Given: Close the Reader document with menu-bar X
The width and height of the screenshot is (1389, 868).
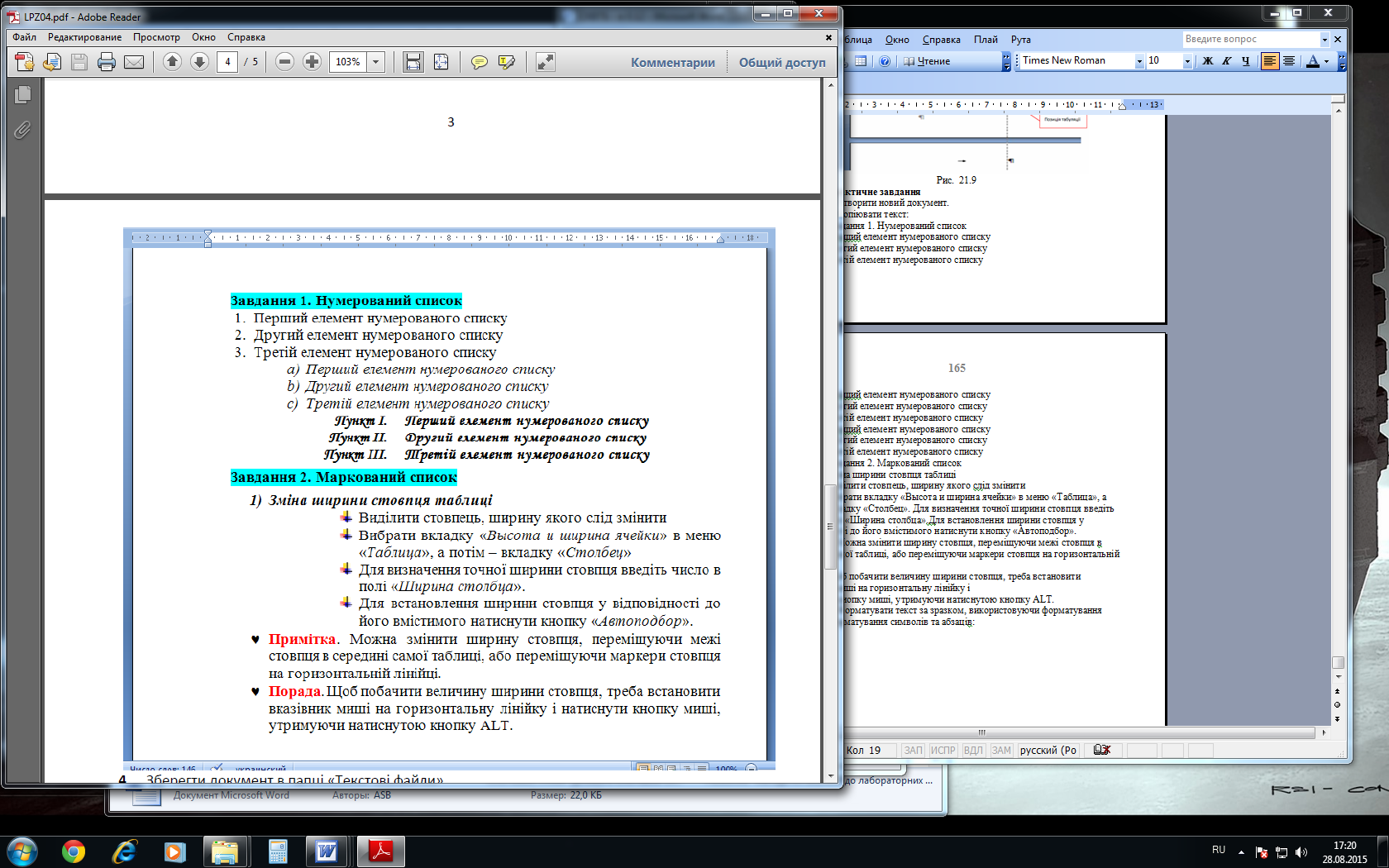Looking at the screenshot, I should tap(828, 37).
